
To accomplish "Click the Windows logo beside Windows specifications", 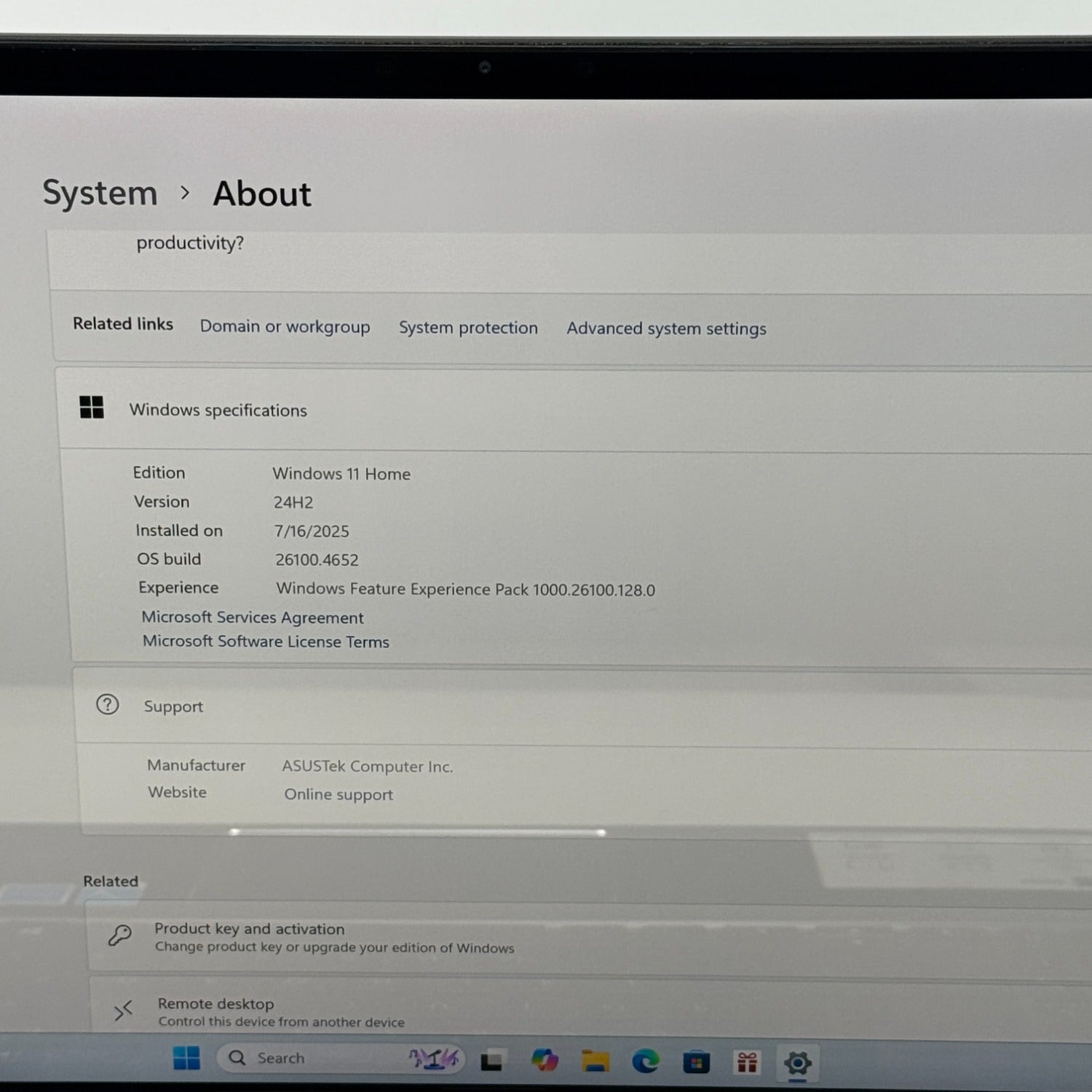I will point(92,408).
